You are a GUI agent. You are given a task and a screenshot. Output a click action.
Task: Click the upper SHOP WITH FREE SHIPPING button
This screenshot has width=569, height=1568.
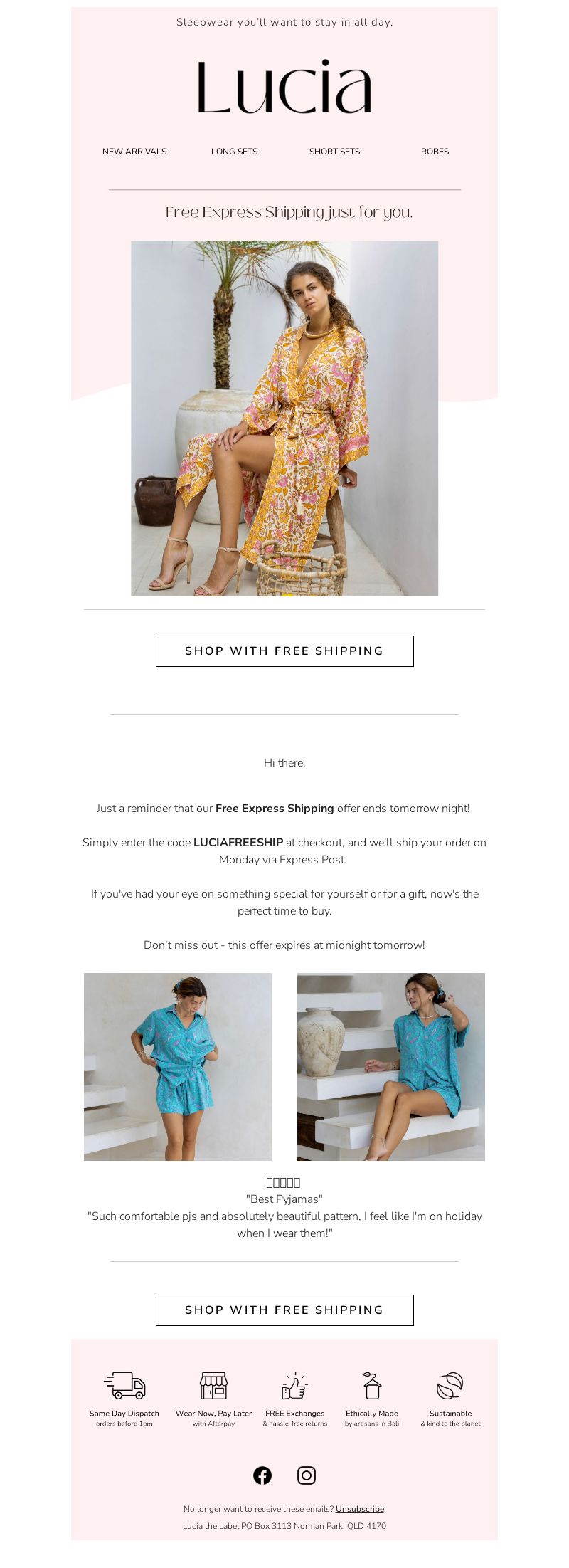tap(284, 651)
